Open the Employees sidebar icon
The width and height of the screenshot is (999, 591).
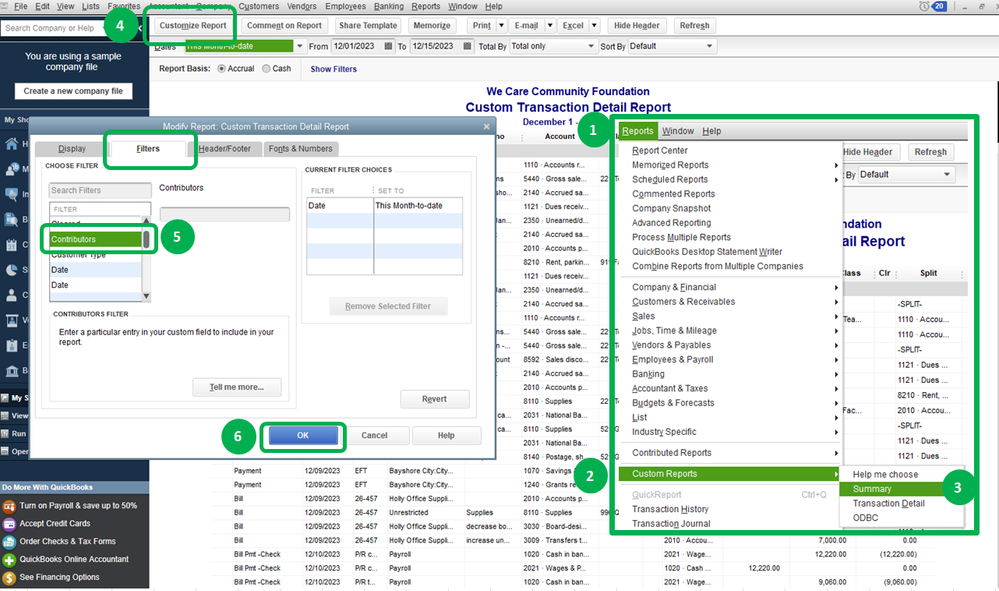pos(11,345)
